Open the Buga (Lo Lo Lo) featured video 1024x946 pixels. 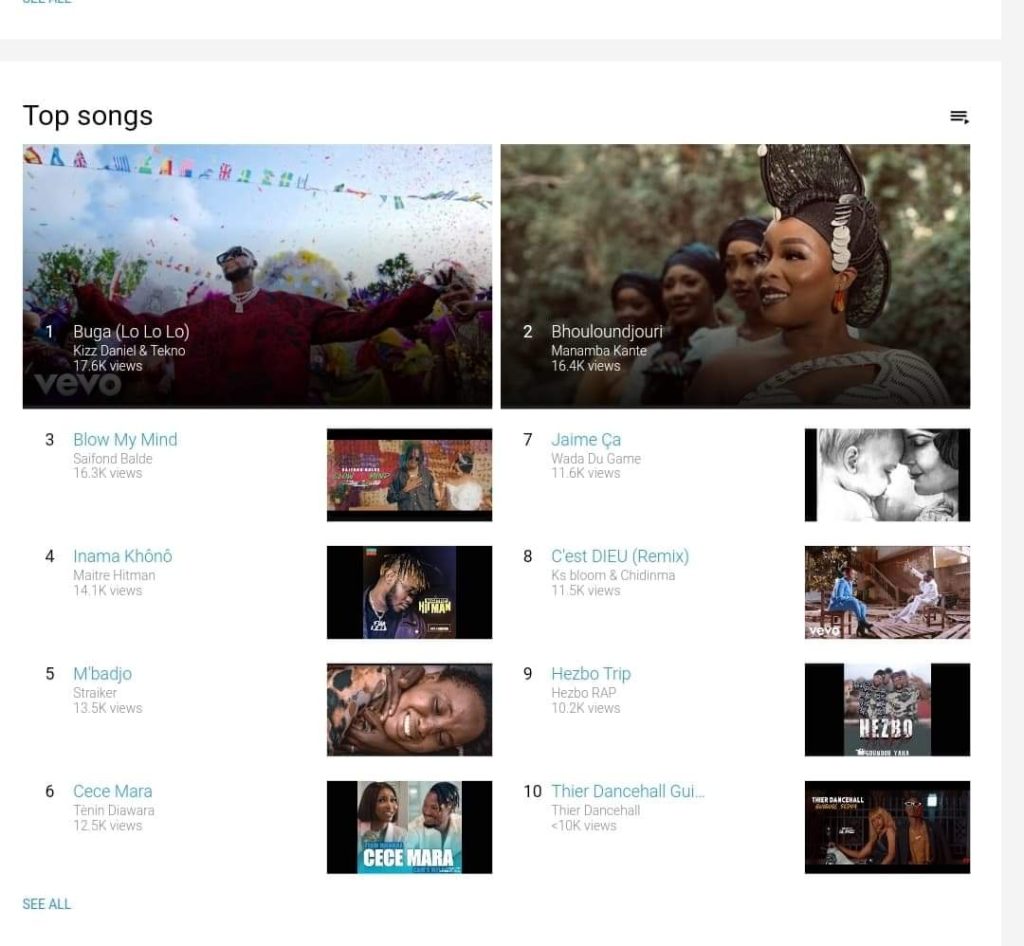coord(257,276)
